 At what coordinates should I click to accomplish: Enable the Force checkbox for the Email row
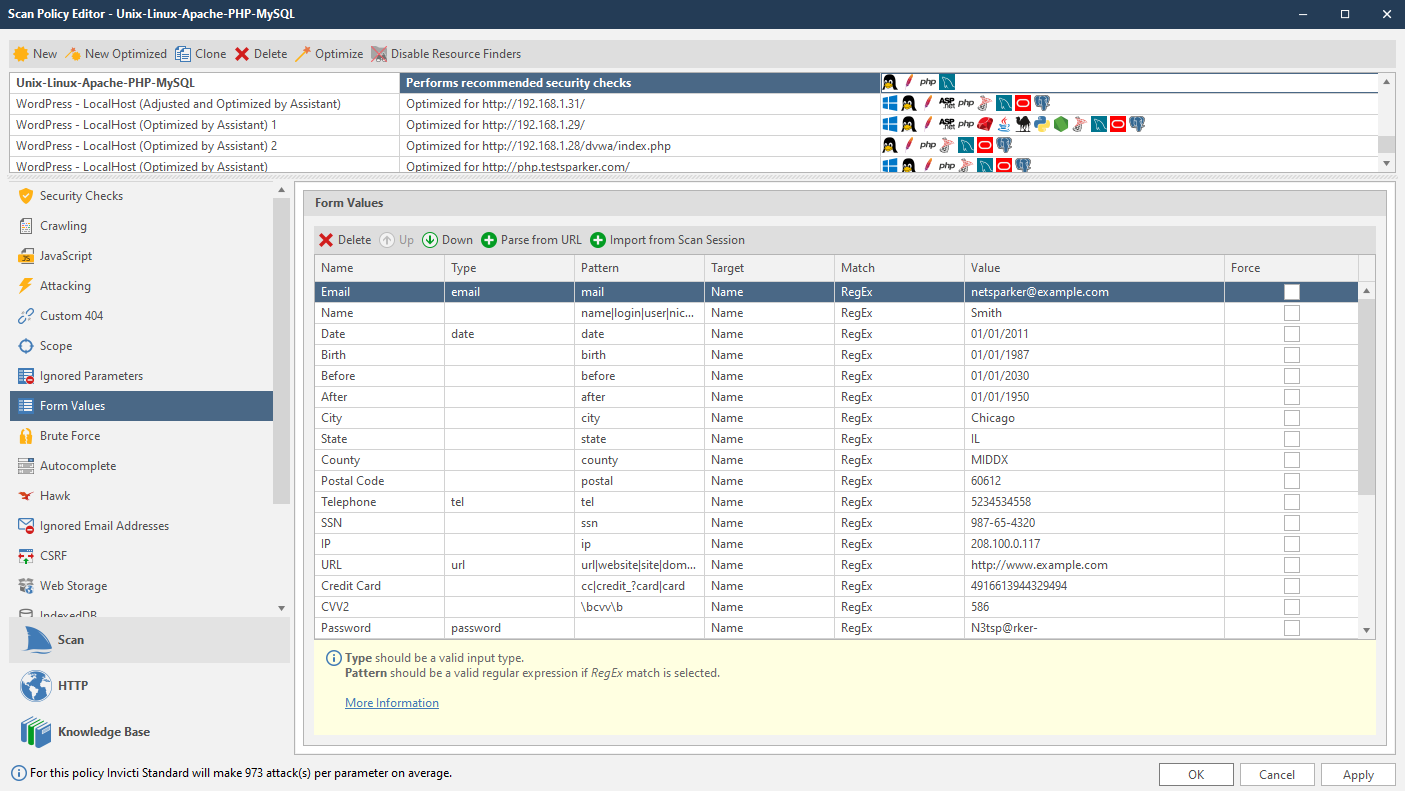(x=1291, y=291)
